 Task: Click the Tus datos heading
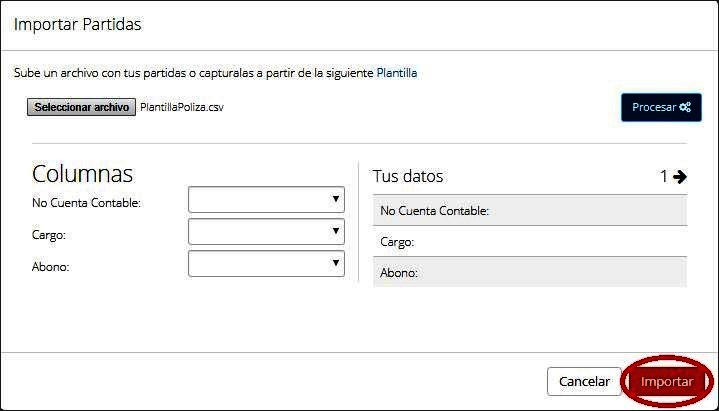408,176
